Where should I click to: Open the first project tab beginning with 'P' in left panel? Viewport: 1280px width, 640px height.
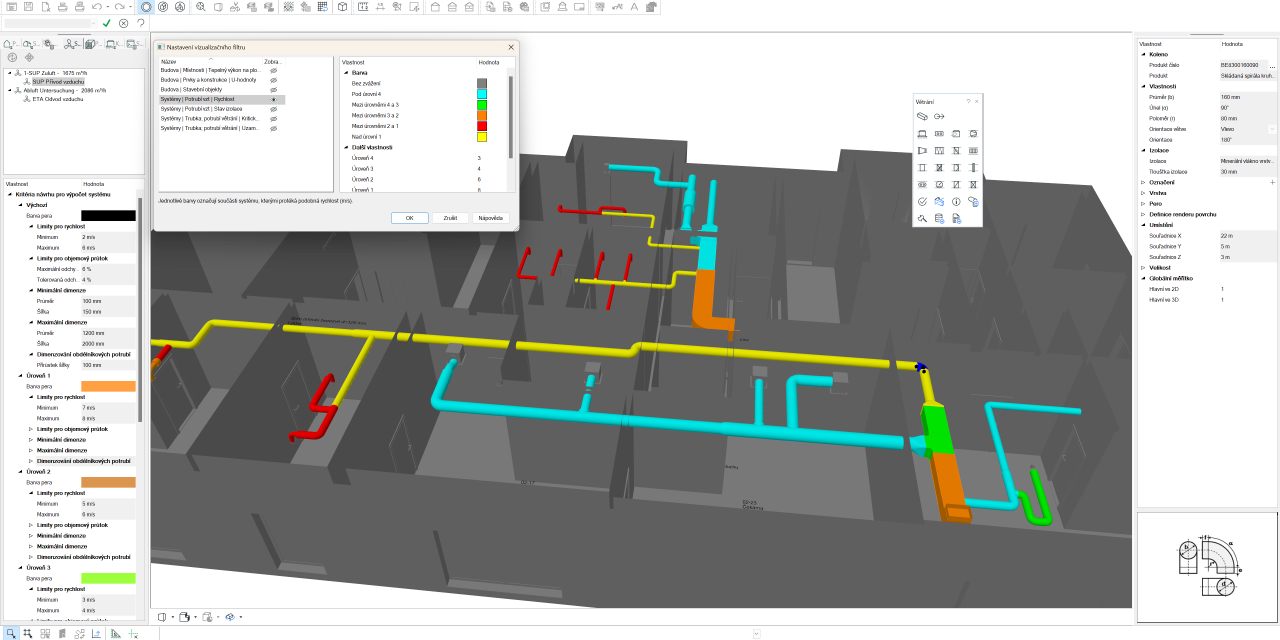10,44
